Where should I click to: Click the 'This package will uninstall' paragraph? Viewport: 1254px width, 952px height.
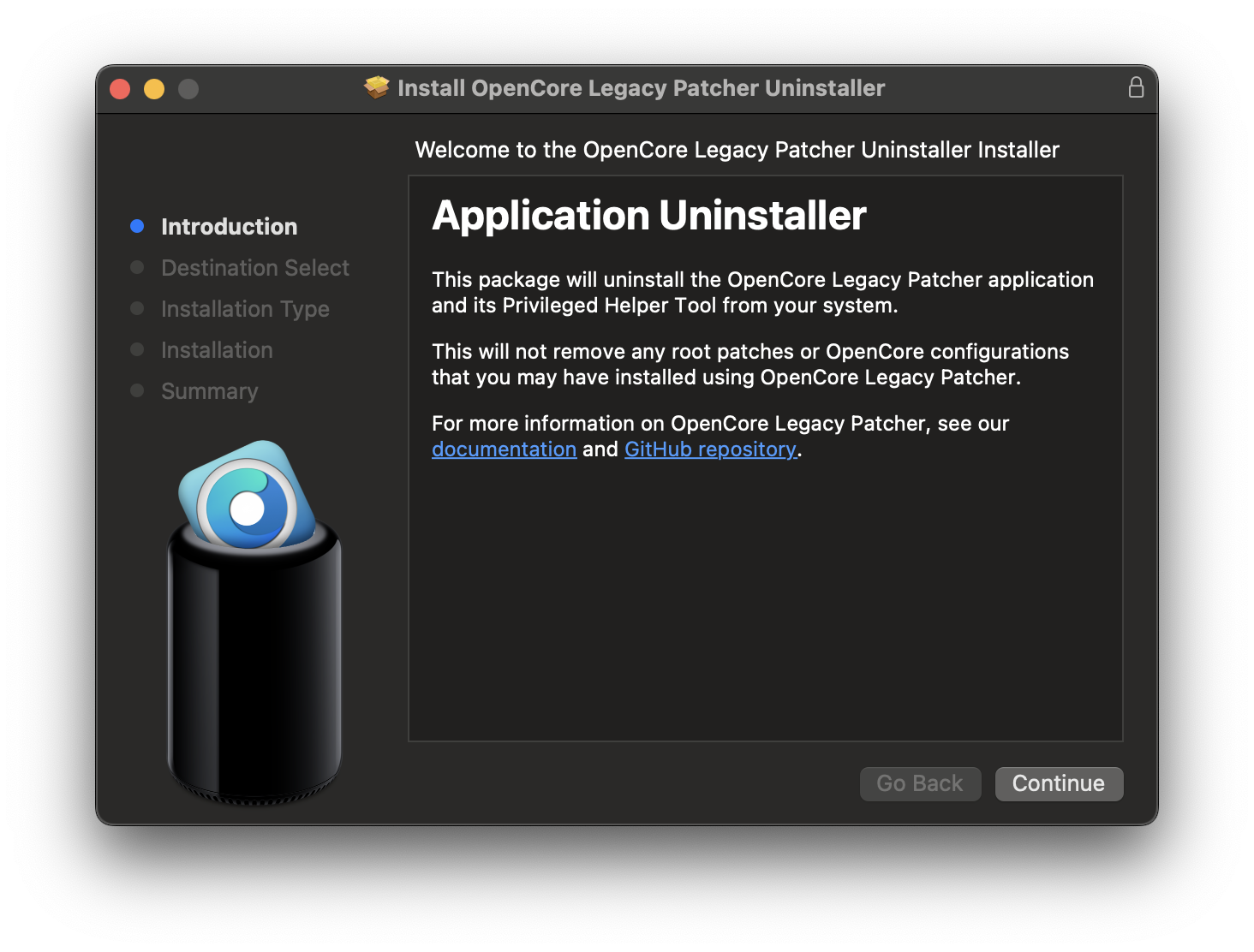tap(762, 292)
